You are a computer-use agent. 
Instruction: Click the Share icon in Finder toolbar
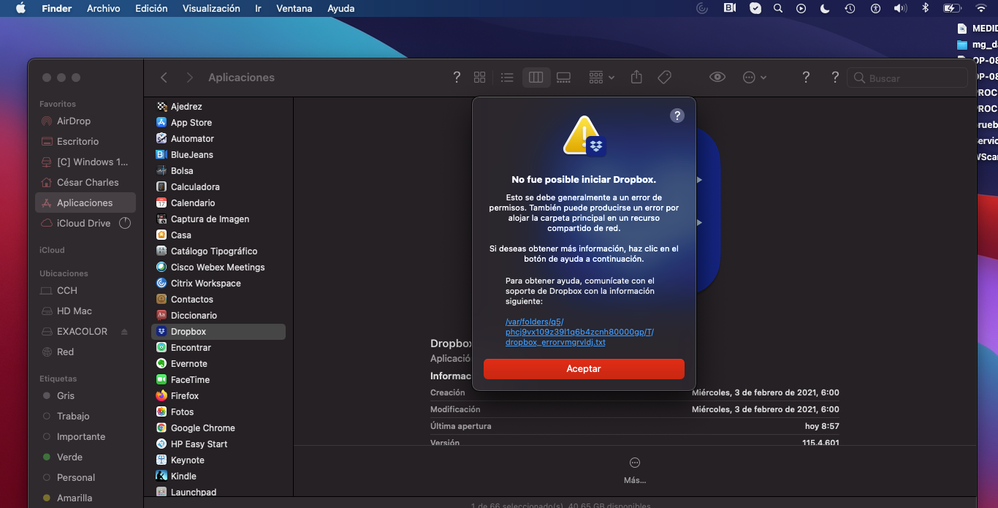coord(636,77)
